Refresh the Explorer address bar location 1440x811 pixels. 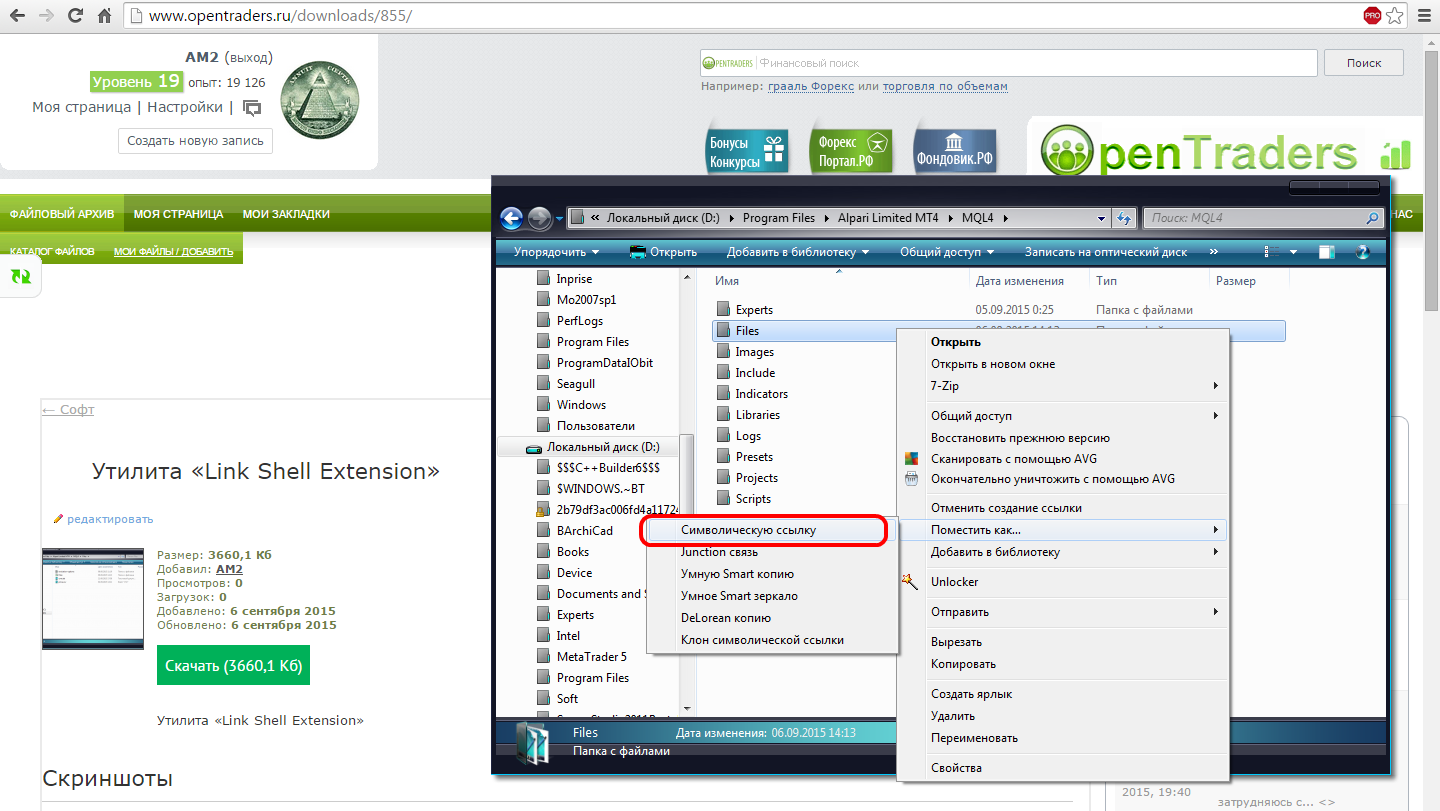click(1124, 218)
